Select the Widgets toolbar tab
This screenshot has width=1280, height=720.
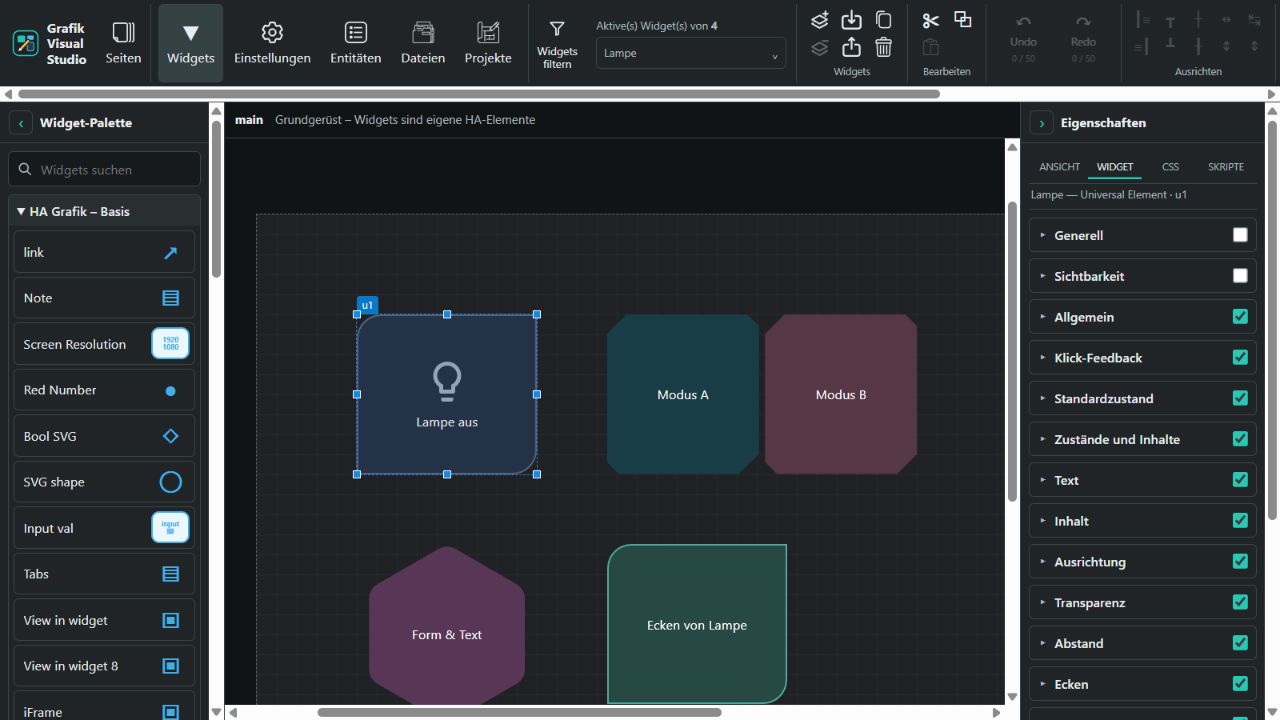(x=191, y=43)
